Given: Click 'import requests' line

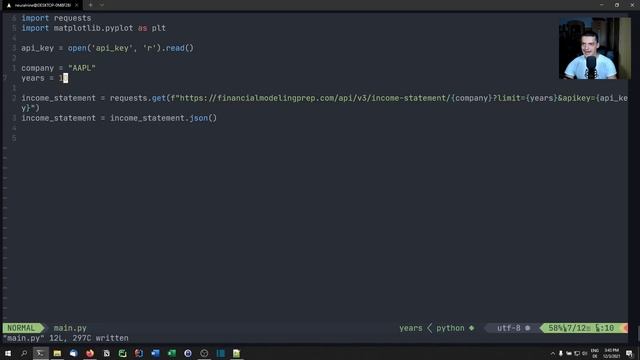Looking at the screenshot, I should pyautogui.click(x=56, y=18).
